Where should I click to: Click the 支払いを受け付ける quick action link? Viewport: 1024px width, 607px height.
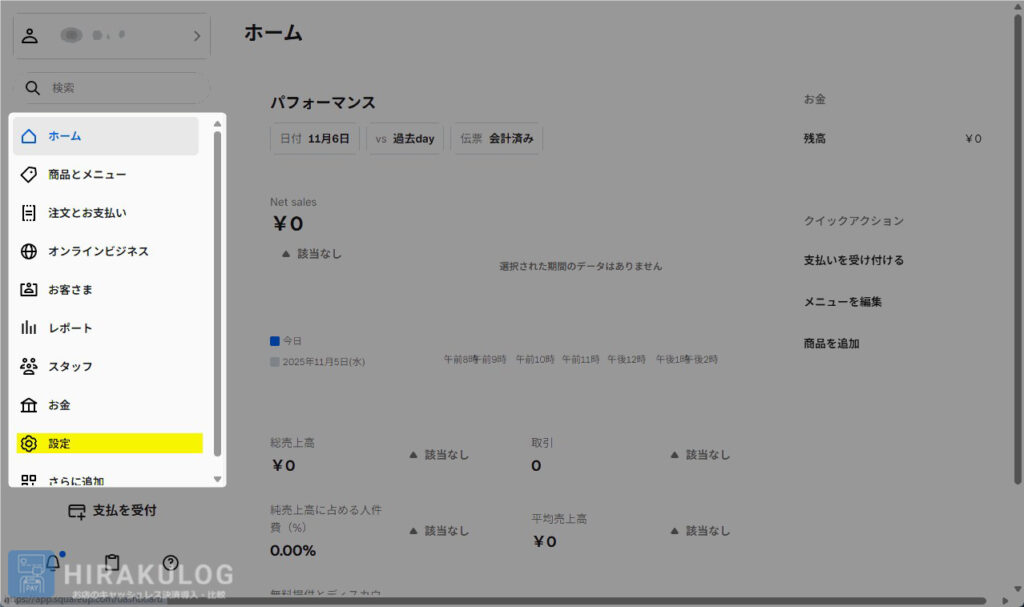(853, 260)
